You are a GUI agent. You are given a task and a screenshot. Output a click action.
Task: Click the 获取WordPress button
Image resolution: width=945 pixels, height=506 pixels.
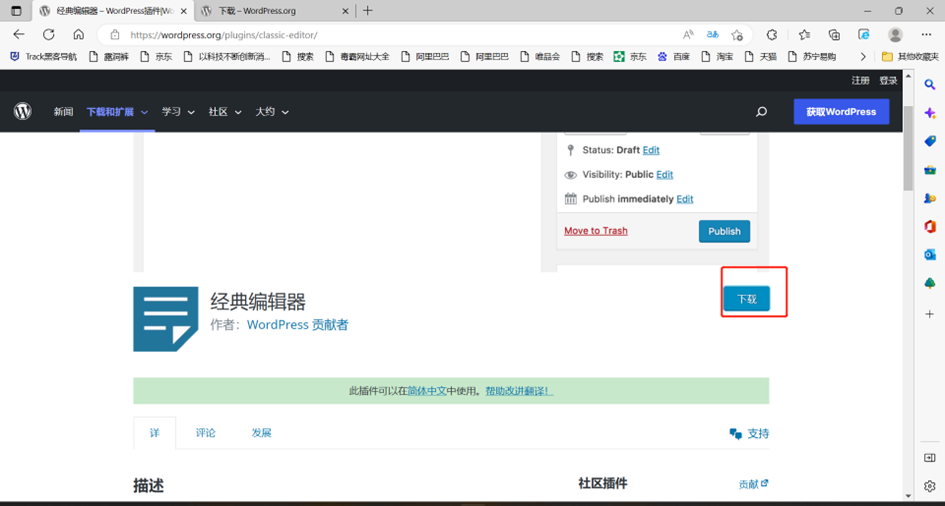[x=841, y=112]
